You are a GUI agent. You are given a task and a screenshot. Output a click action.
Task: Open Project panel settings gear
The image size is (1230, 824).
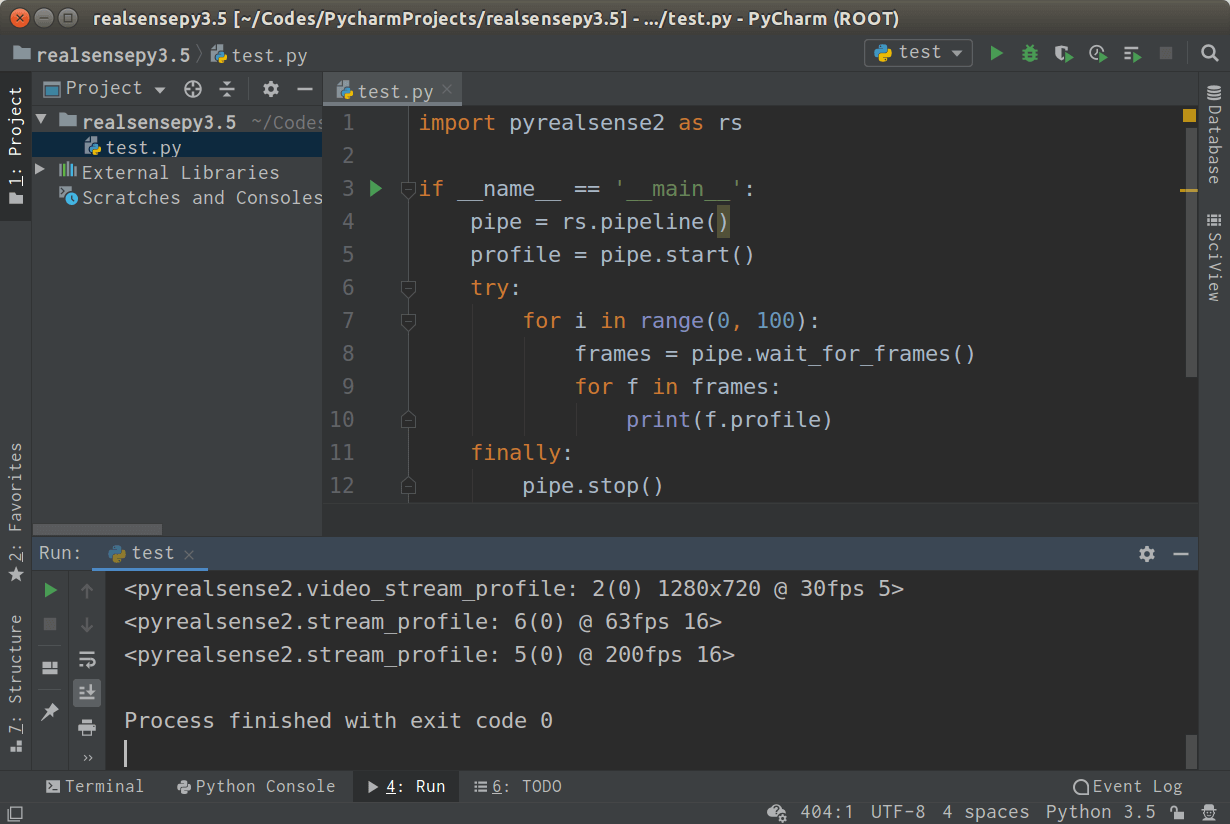271,89
